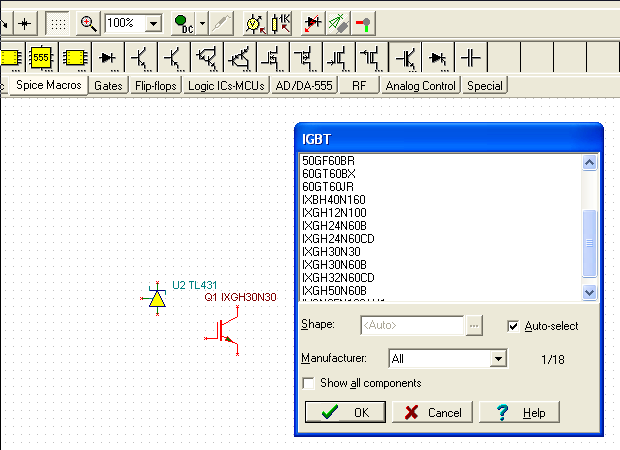The image size is (620, 450).
Task: Open the Special components tab
Action: click(x=485, y=85)
